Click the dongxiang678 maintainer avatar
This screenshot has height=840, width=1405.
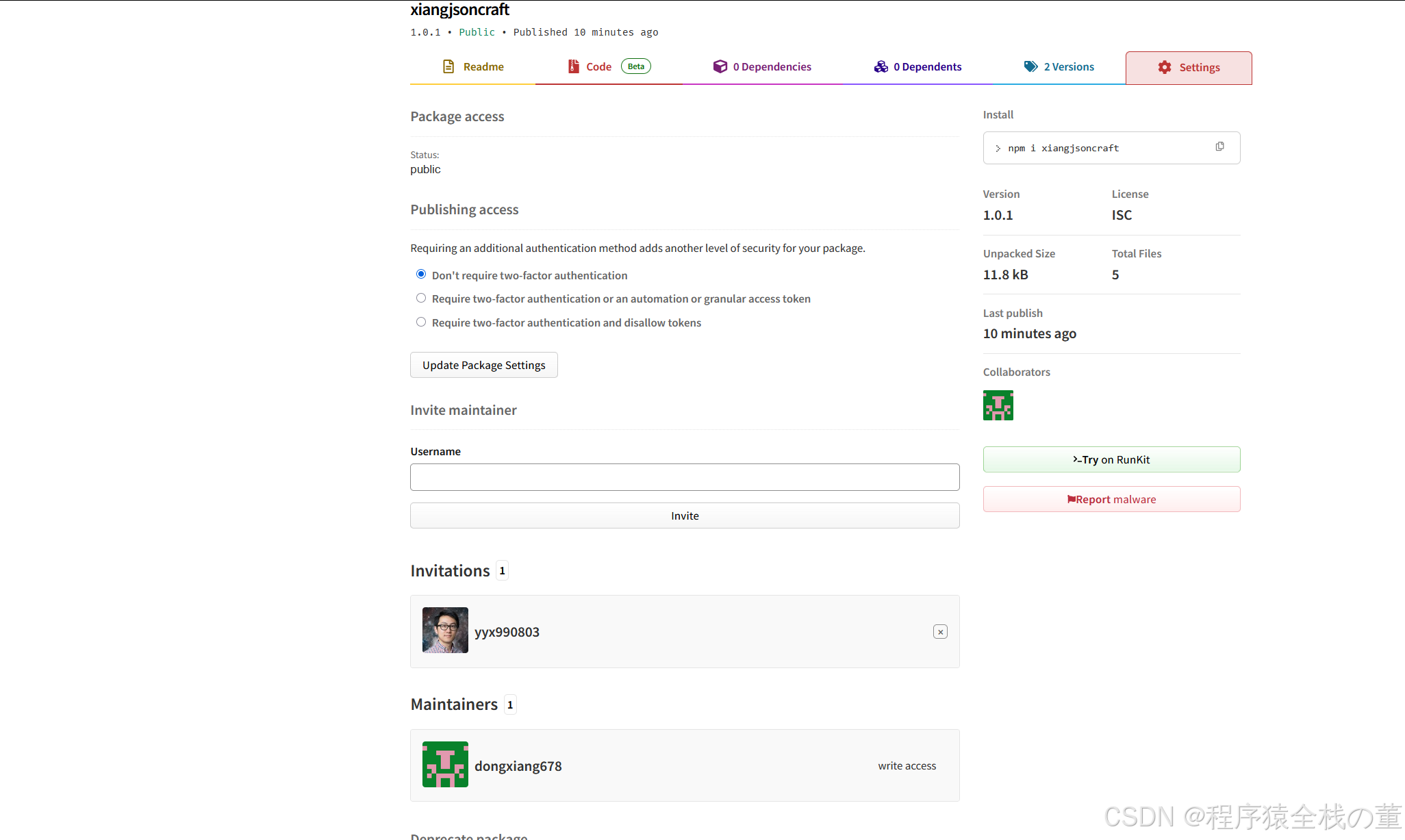(x=445, y=764)
